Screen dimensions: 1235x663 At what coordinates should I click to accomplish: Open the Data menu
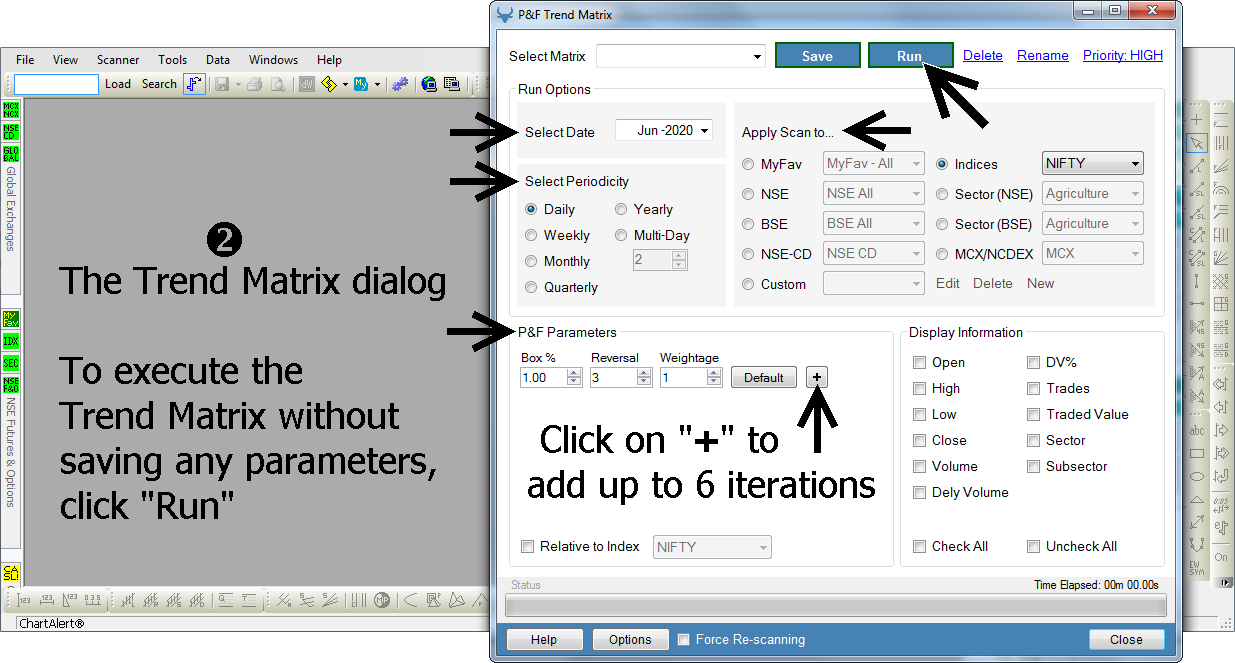(218, 60)
